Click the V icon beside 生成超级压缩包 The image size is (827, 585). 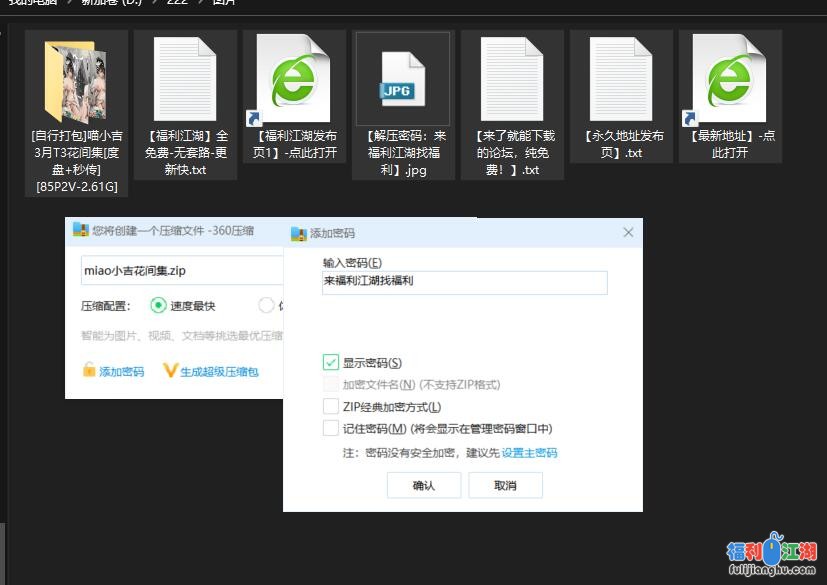coord(170,371)
